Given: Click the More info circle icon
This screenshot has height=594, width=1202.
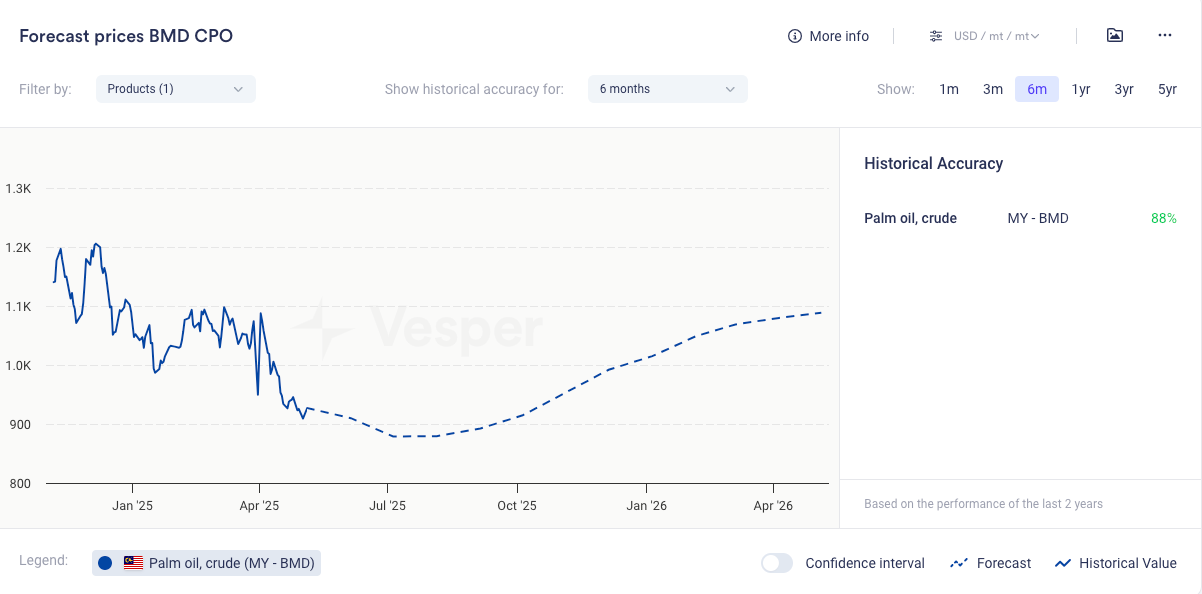Looking at the screenshot, I should click(x=795, y=36).
